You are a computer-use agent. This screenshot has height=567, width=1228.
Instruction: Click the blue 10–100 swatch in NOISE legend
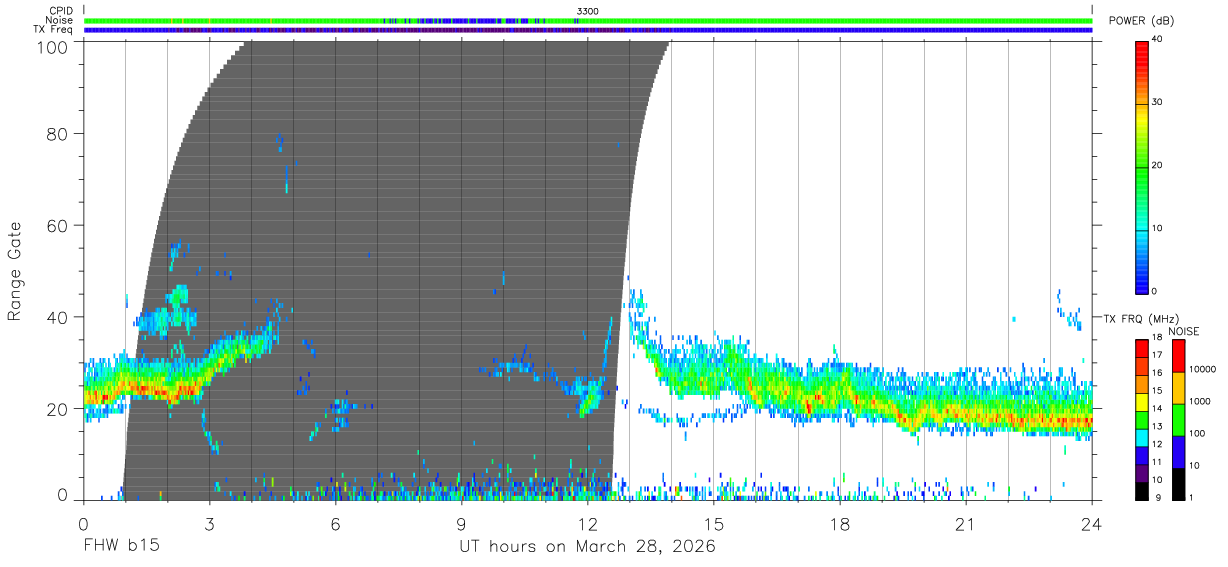pyautogui.click(x=1178, y=451)
